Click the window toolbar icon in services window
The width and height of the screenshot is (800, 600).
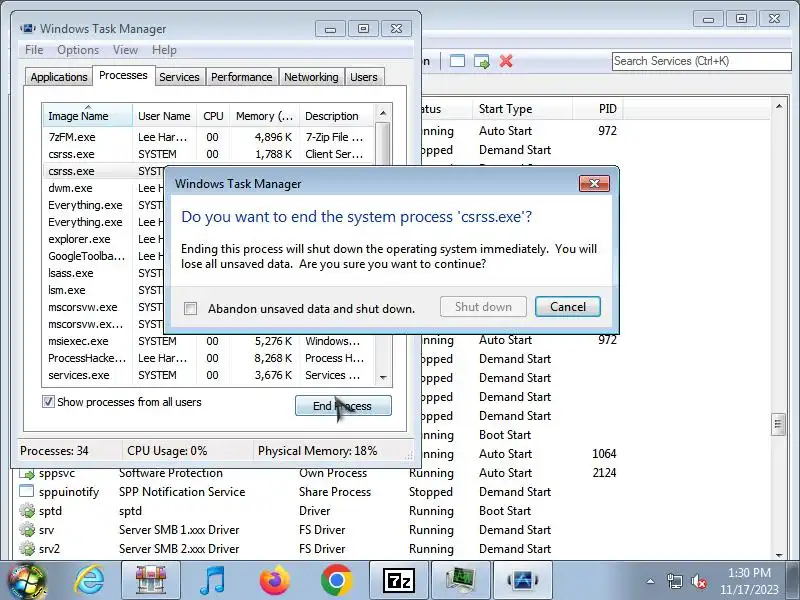pos(457,61)
